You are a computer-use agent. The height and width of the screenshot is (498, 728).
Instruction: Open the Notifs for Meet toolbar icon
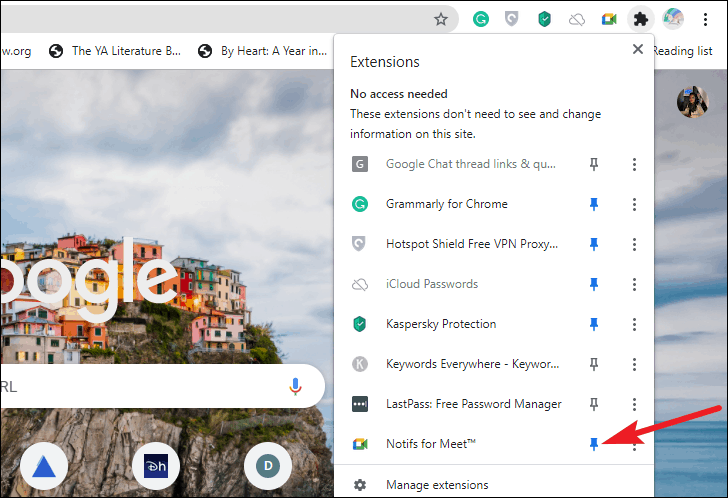click(609, 19)
